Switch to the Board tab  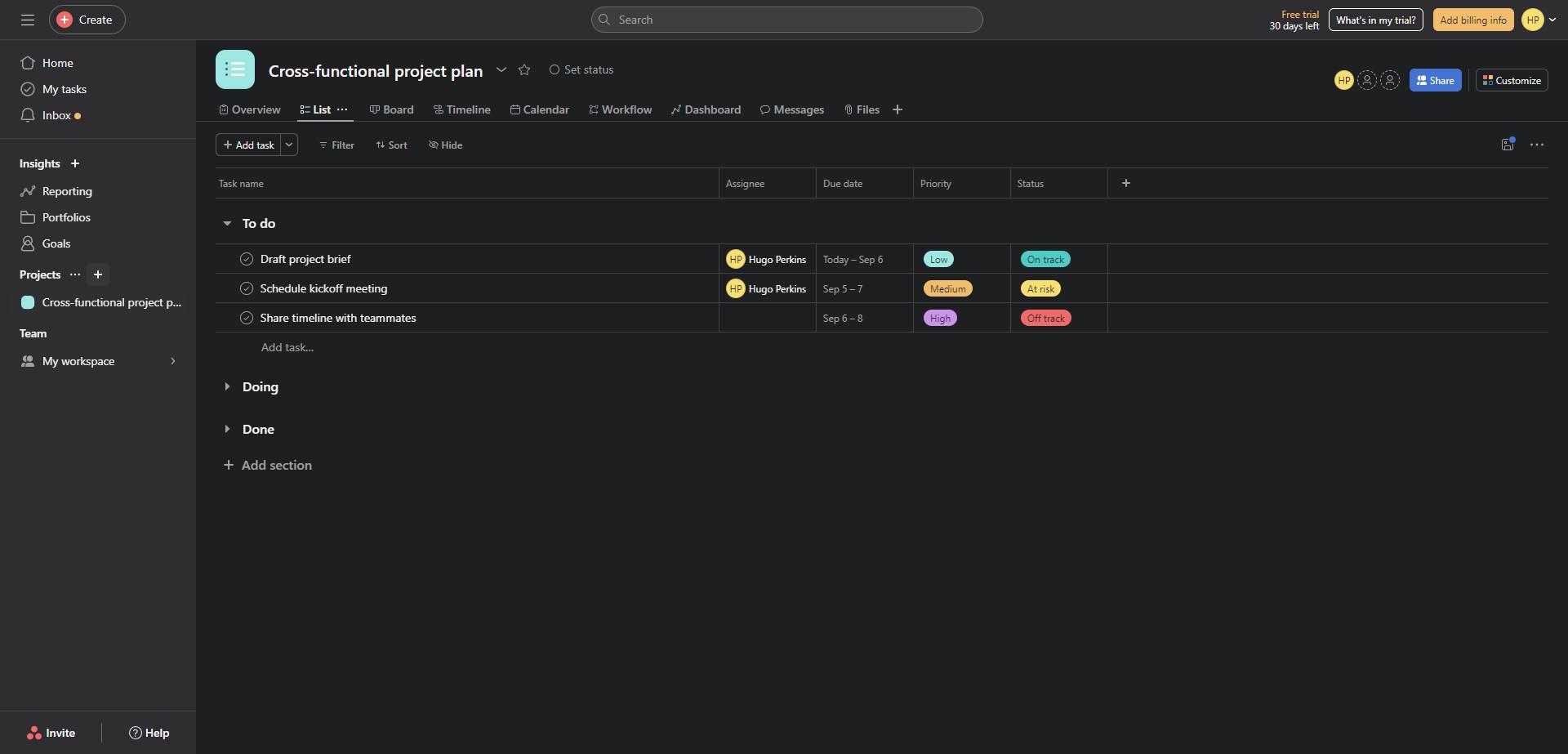(x=392, y=109)
